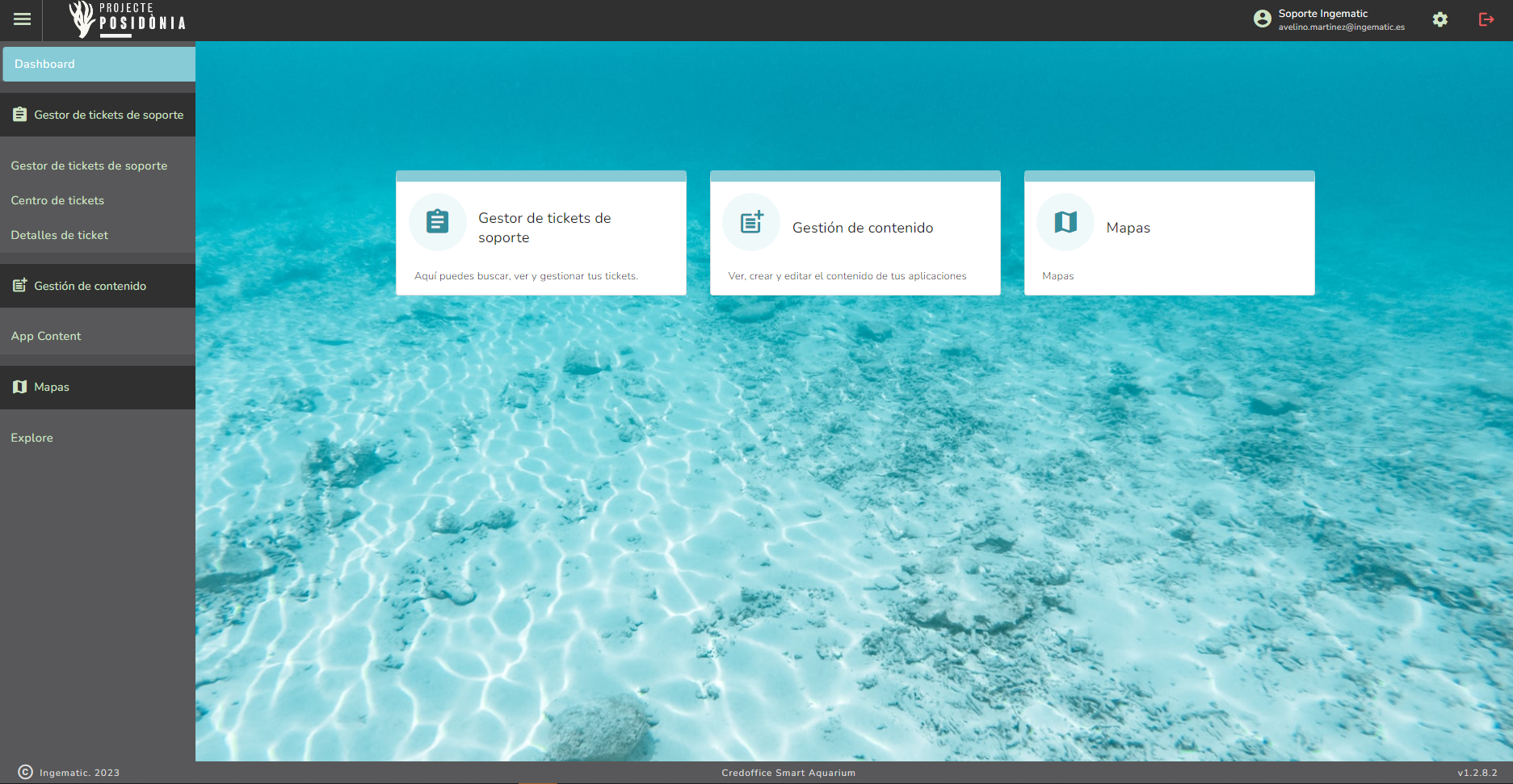Toggle the hamburger menu icon
The image size is (1513, 784).
tap(22, 19)
